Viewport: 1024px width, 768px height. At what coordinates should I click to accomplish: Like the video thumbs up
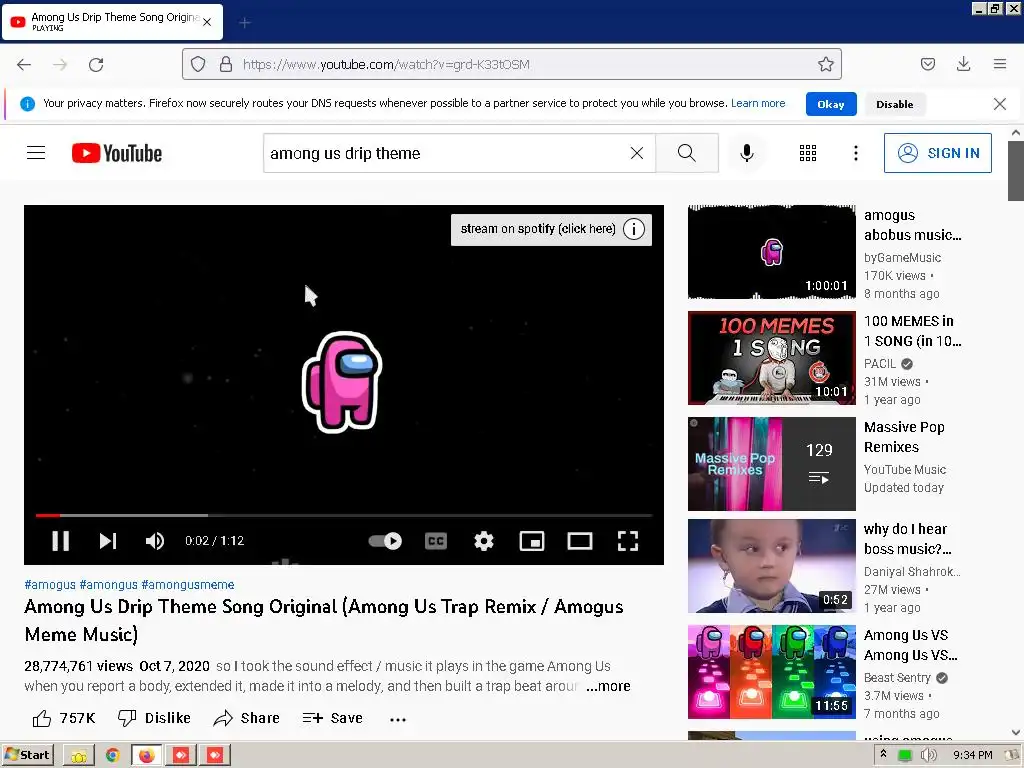[64, 718]
